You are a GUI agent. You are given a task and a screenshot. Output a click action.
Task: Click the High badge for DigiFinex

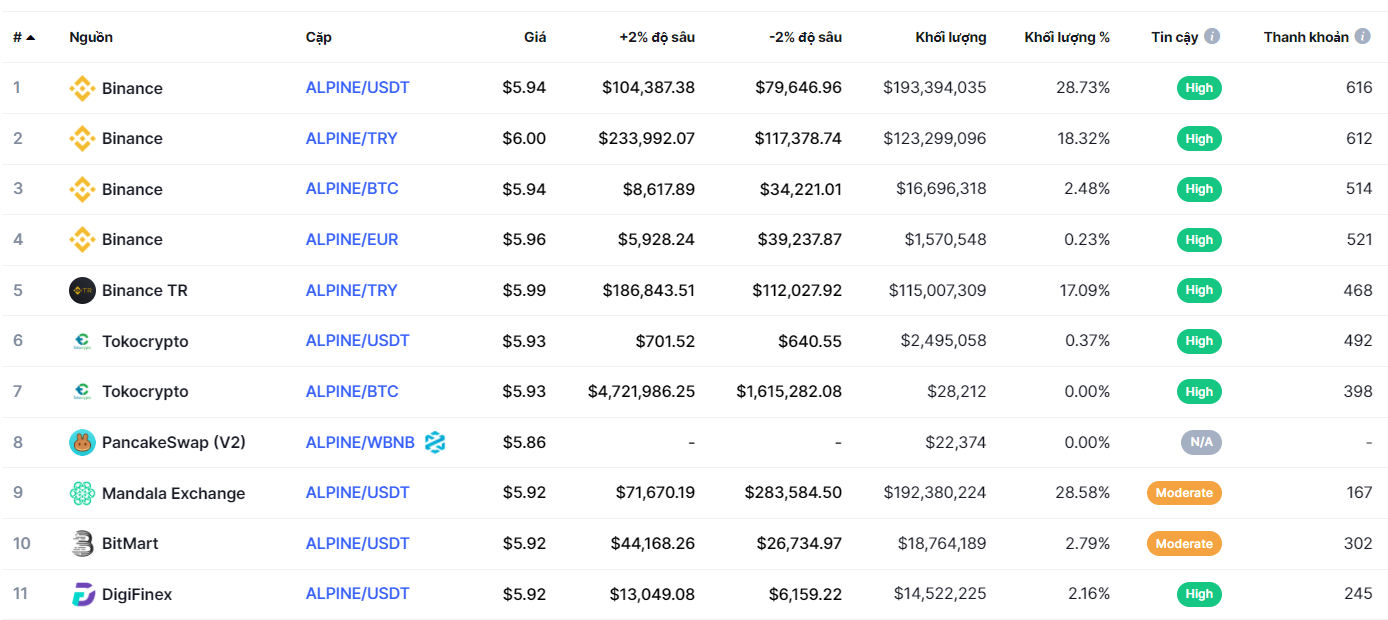click(x=1199, y=594)
